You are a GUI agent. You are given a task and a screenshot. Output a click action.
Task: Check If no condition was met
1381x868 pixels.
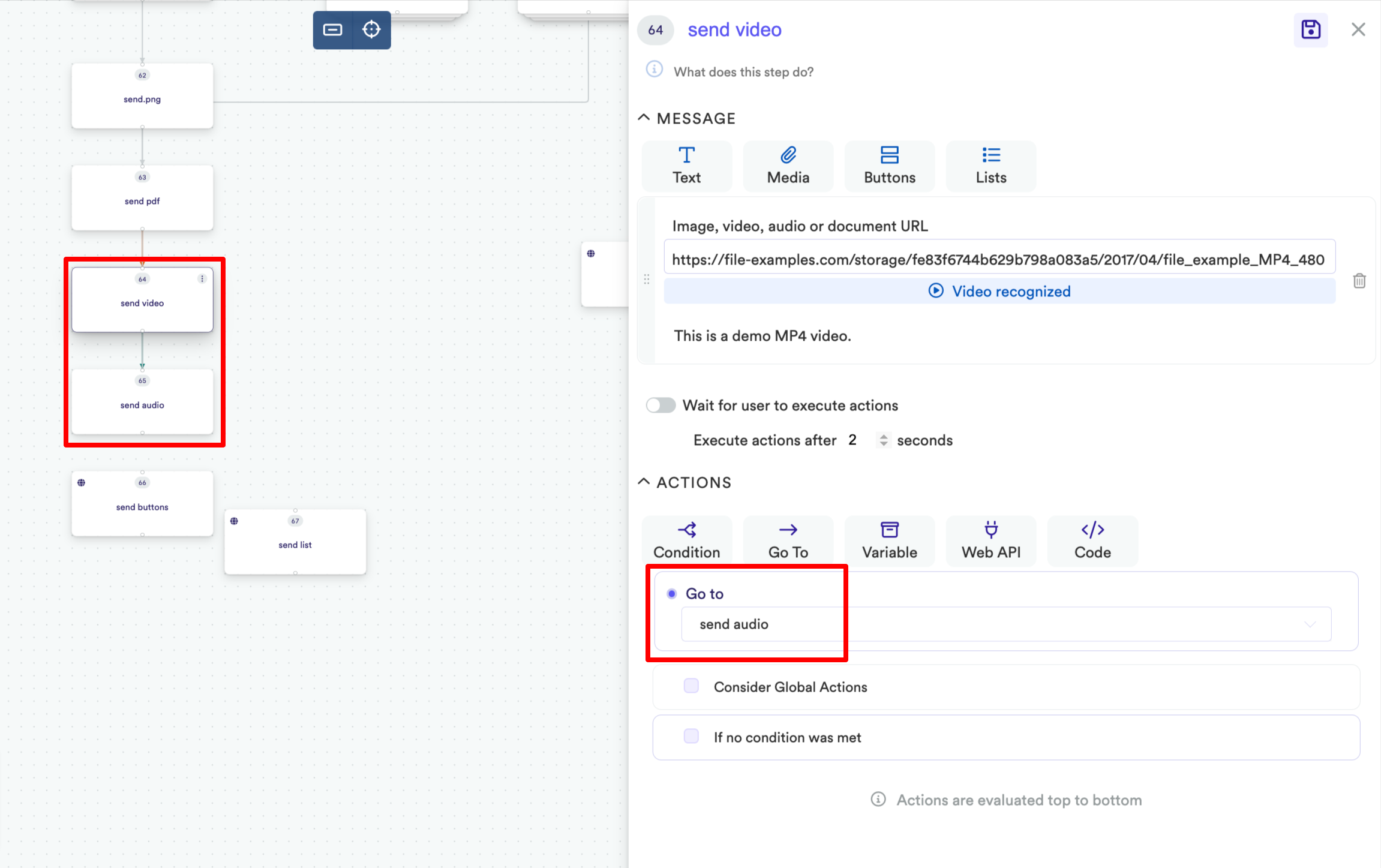pyautogui.click(x=691, y=737)
